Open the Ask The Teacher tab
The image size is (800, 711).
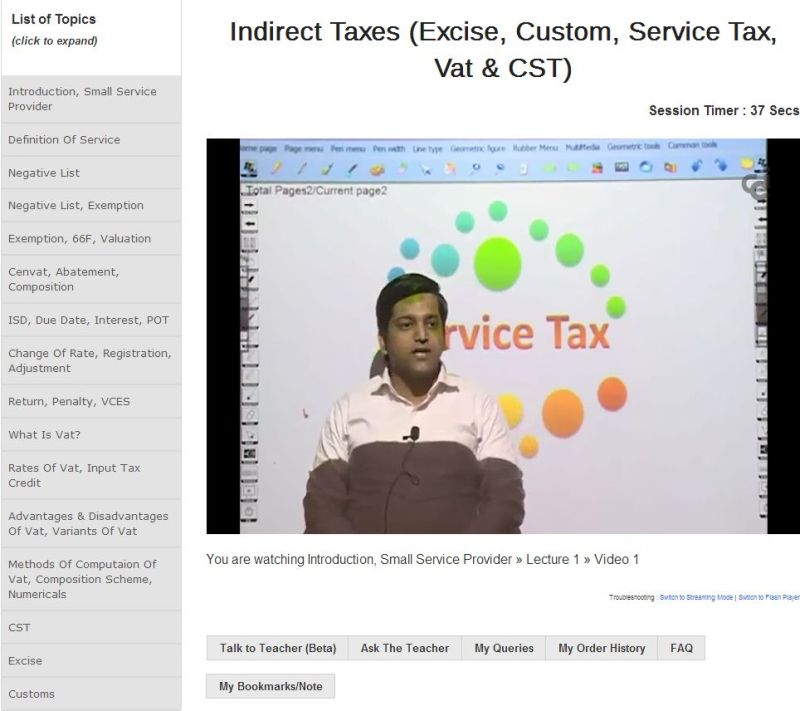[x=405, y=648]
